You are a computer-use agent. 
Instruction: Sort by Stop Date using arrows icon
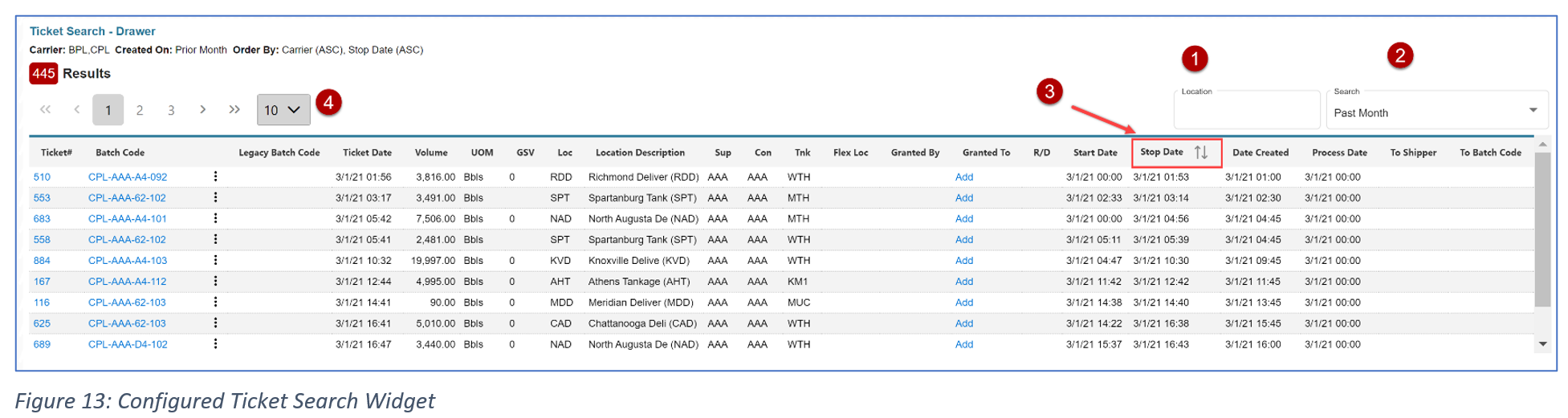[1200, 152]
